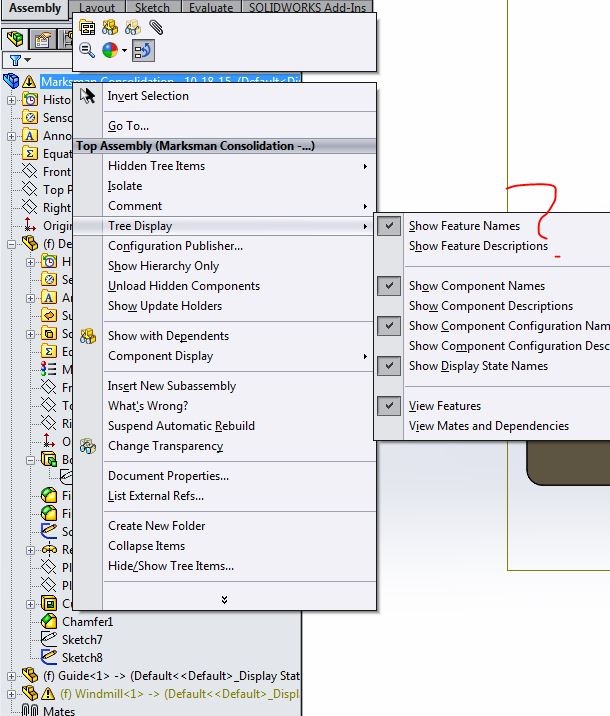Click the Change Transparency menu icon
This screenshot has height=716, width=610.
coord(88,446)
